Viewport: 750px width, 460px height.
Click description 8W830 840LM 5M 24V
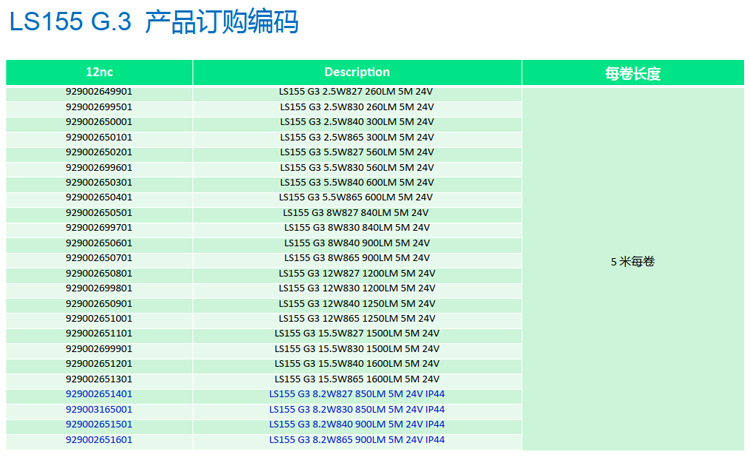coord(357,227)
